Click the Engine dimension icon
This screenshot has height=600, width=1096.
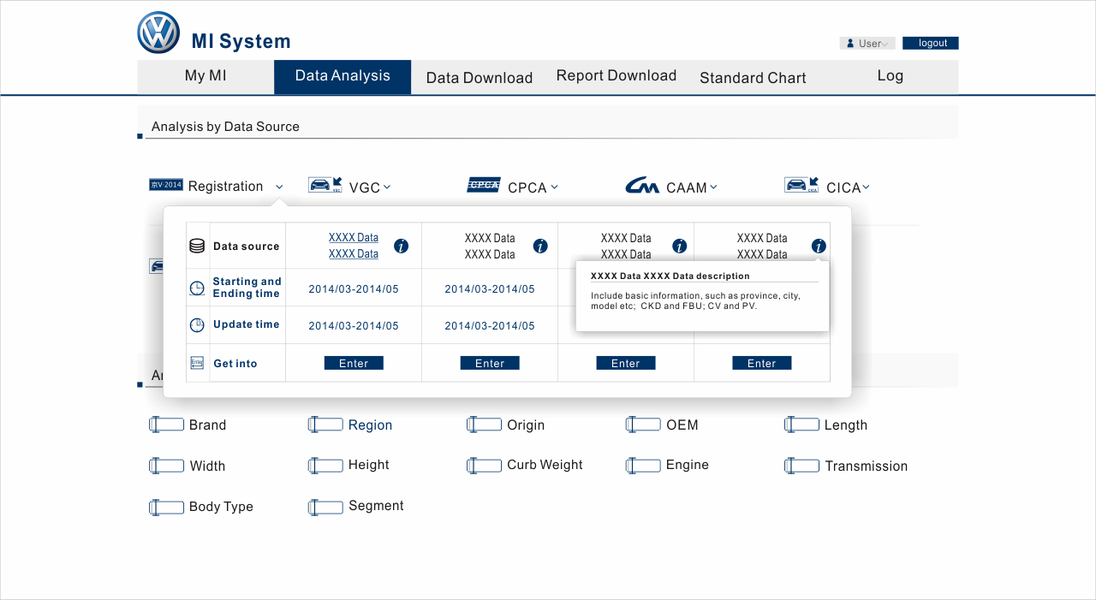click(643, 466)
